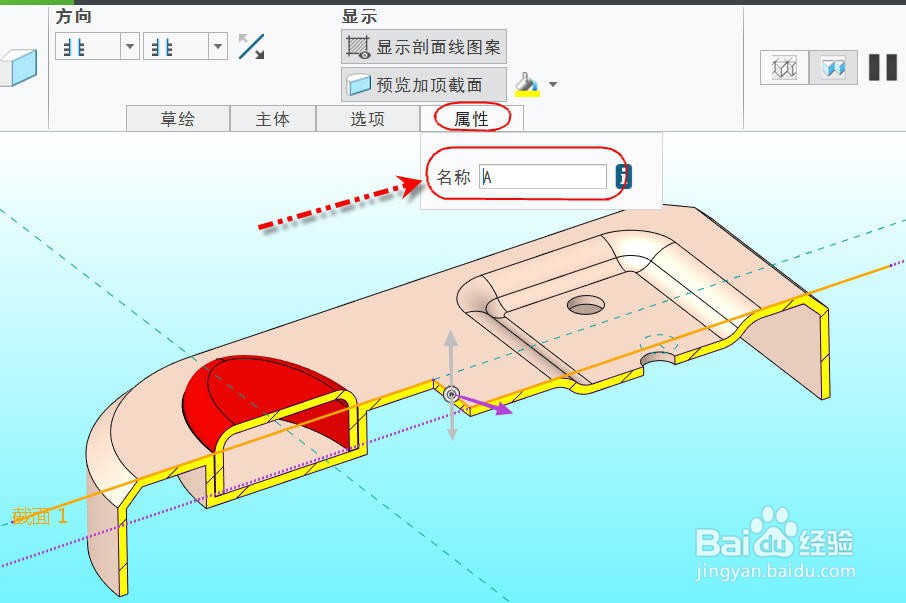Viewport: 906px width, 603px height.
Task: Toggle the show dangling section wireframe icon
Action: (782, 67)
